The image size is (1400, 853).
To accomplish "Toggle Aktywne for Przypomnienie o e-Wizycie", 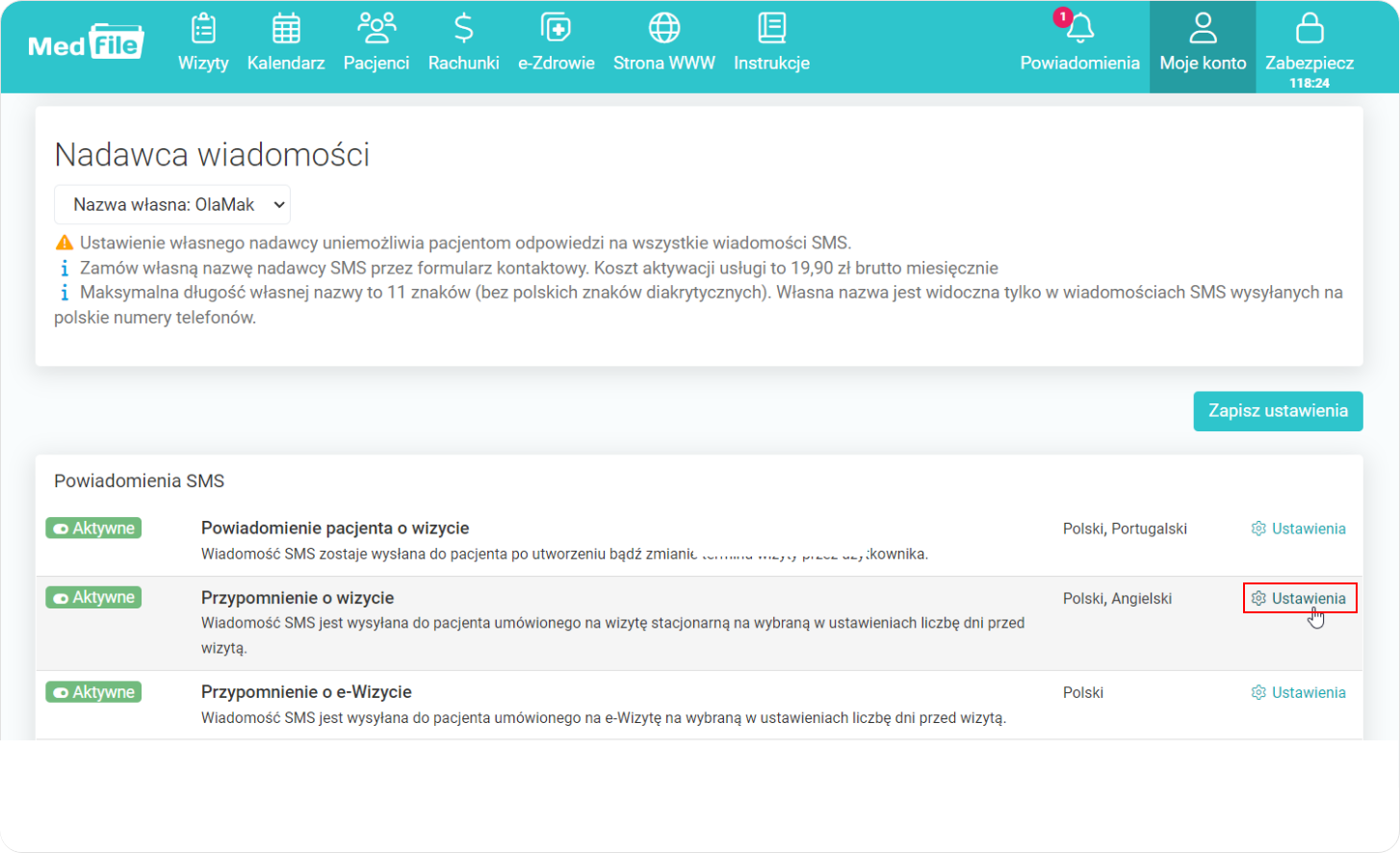I will [x=93, y=691].
